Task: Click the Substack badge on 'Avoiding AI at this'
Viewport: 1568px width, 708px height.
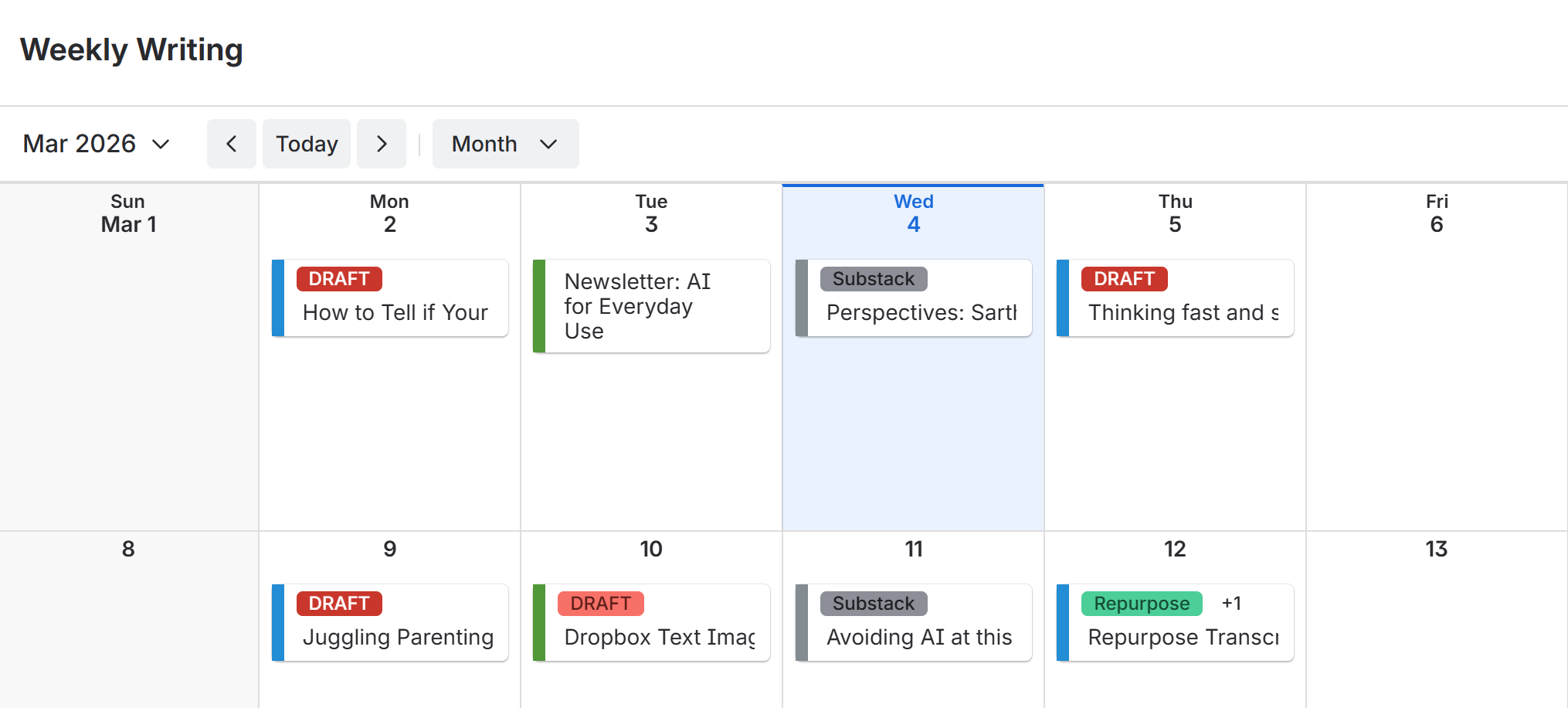Action: 874,604
